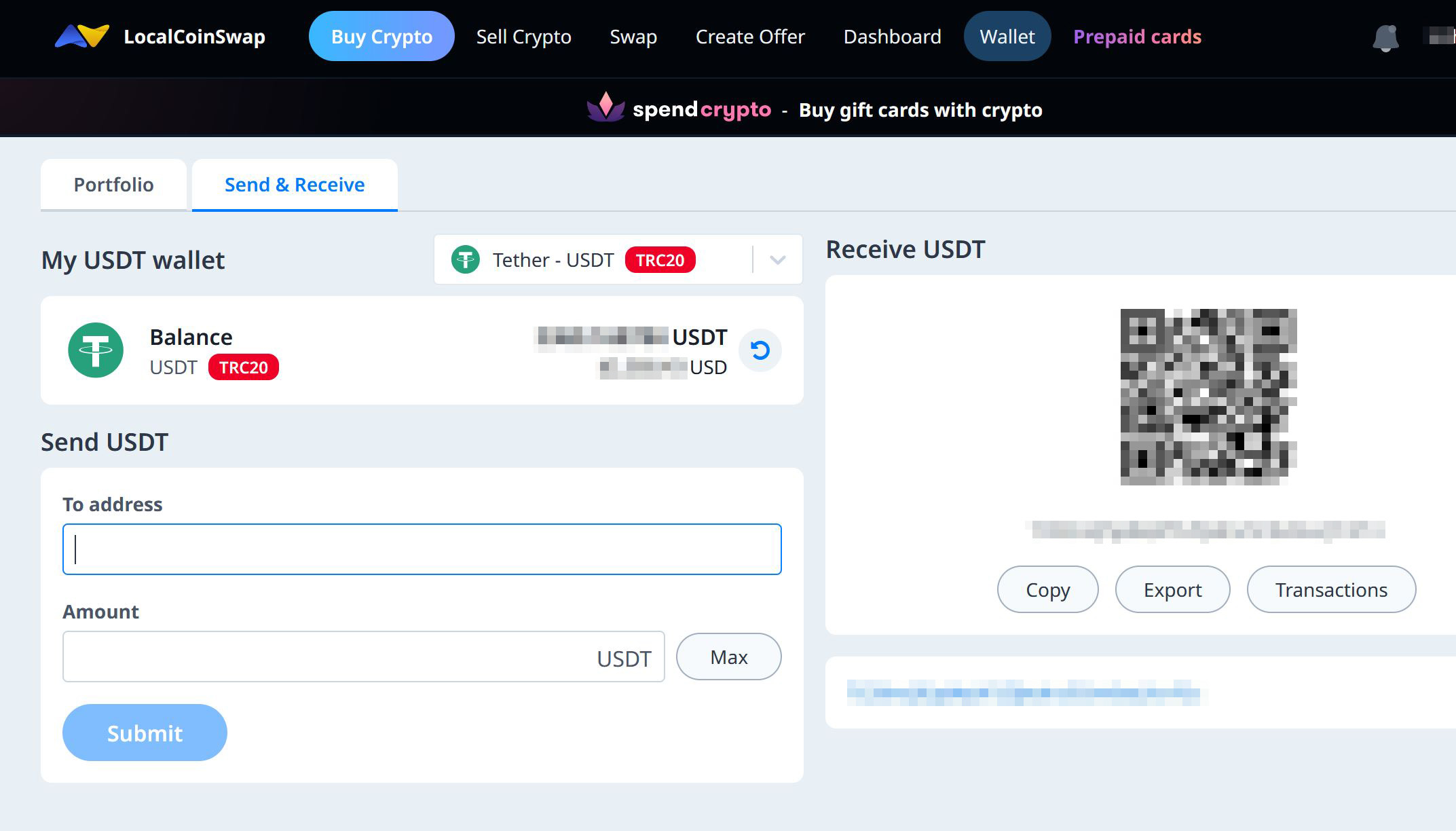Viewport: 1456px width, 831px height.
Task: Focus the To address field
Action: 422,549
